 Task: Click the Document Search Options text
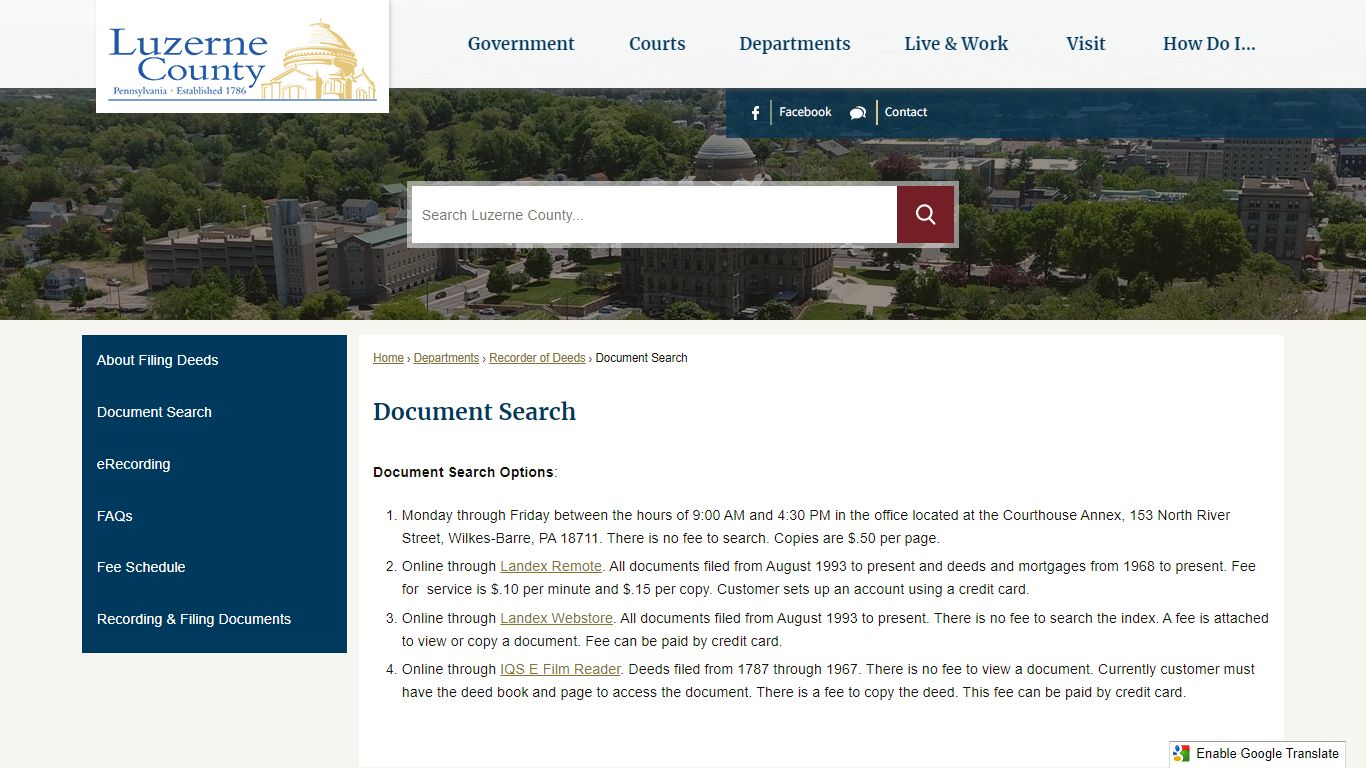pyautogui.click(x=463, y=472)
